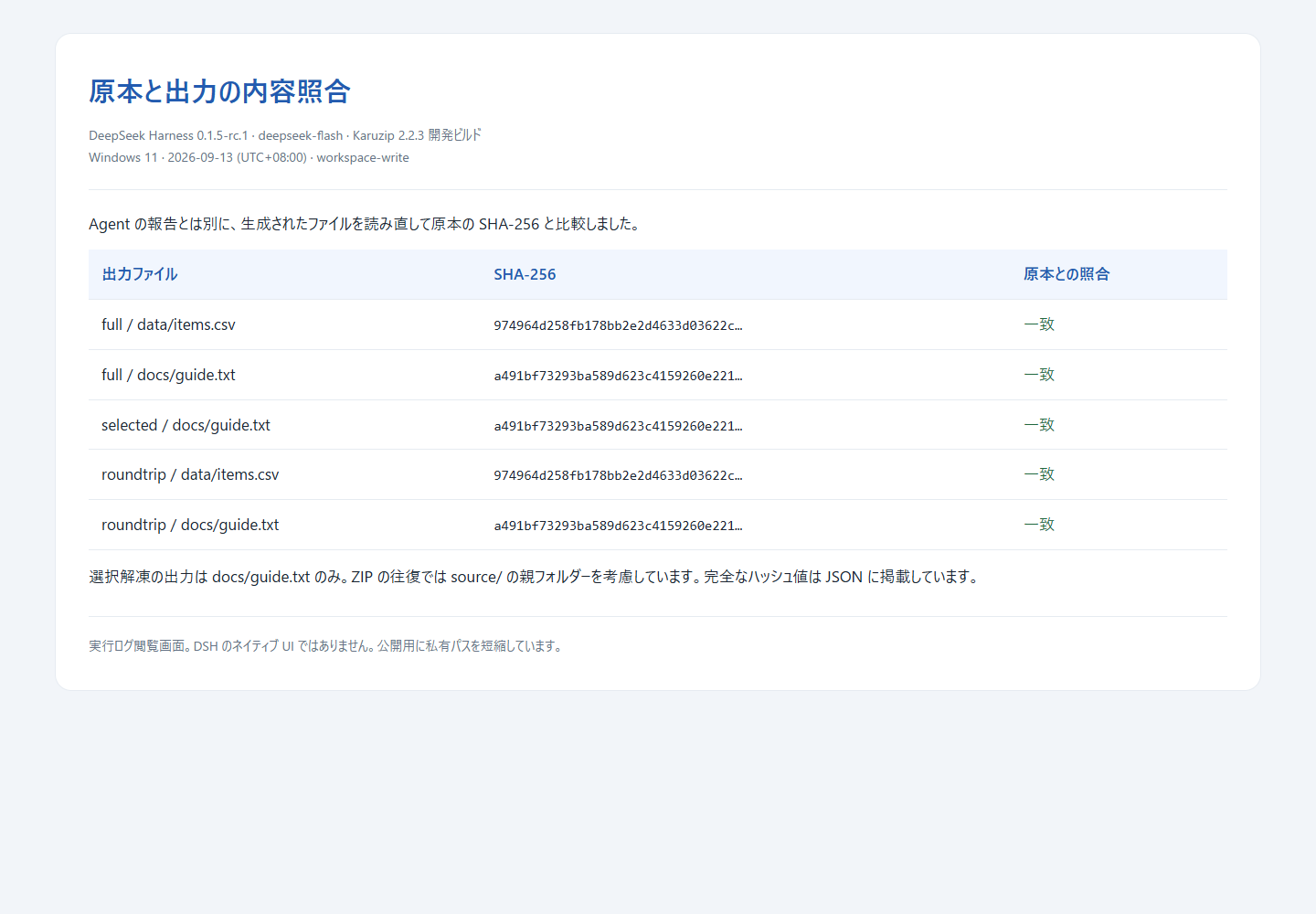Click the SHA-256 column header
The image size is (1316, 914).
525,274
